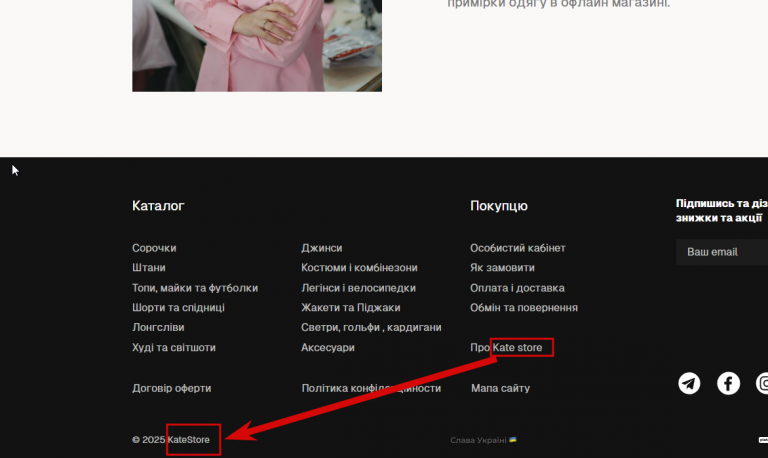Open the Facebook social icon
This screenshot has height=458, width=768.
pos(728,383)
